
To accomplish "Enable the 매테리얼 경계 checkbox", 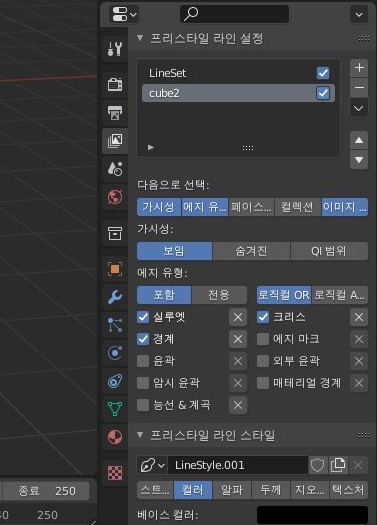I will [263, 383].
